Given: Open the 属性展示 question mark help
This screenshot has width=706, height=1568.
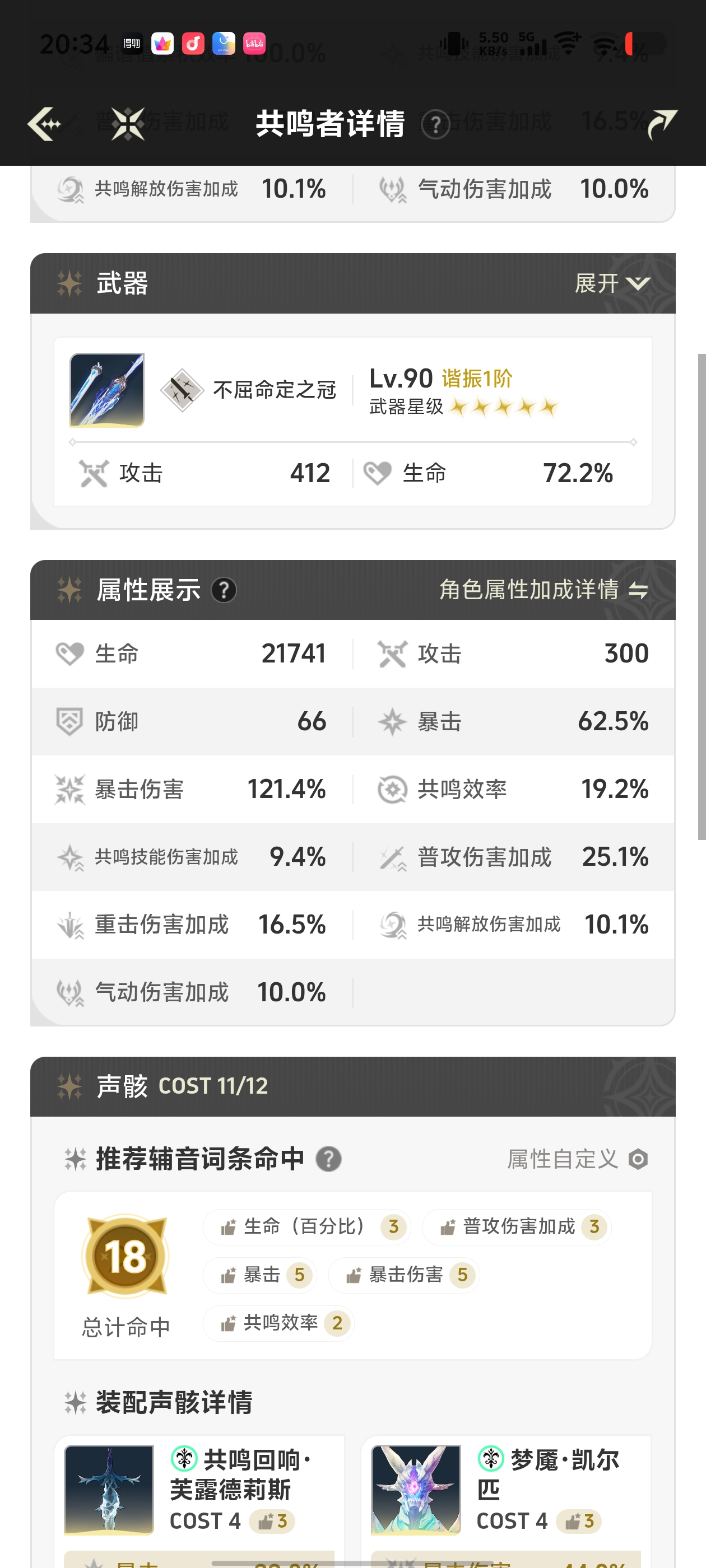Looking at the screenshot, I should (x=224, y=590).
